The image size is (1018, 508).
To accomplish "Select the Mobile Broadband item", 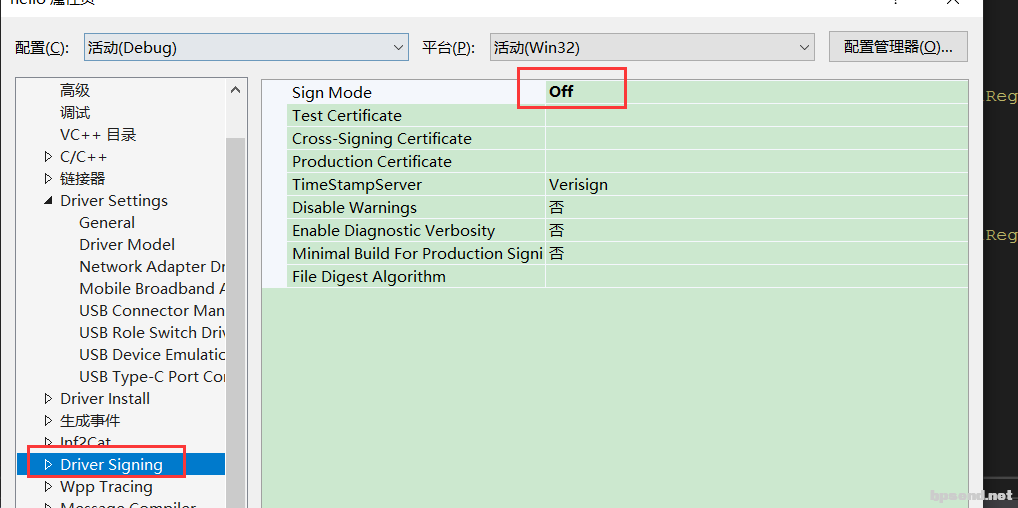I will tap(152, 288).
